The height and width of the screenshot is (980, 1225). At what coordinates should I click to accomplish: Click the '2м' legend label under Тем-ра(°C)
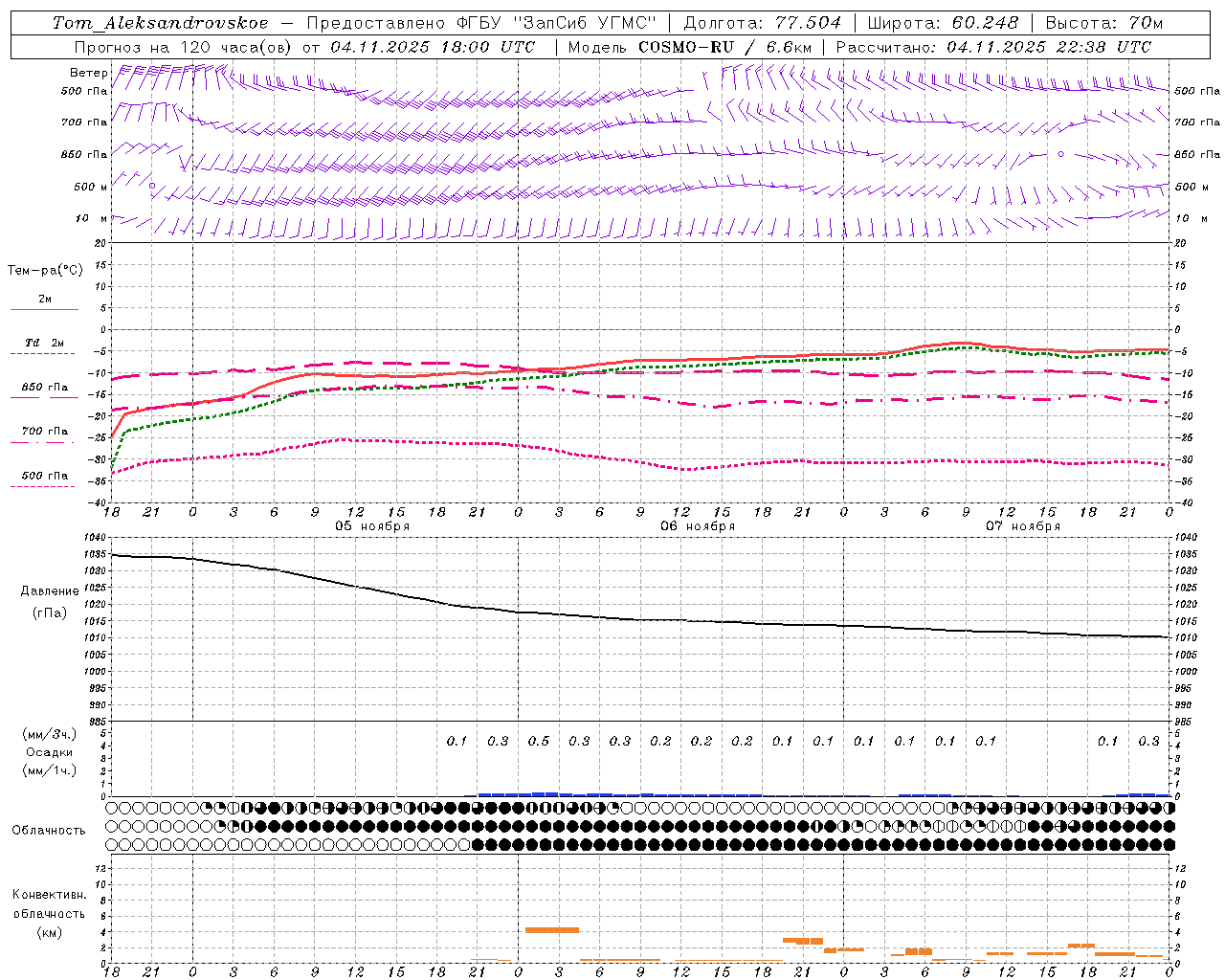[x=45, y=299]
